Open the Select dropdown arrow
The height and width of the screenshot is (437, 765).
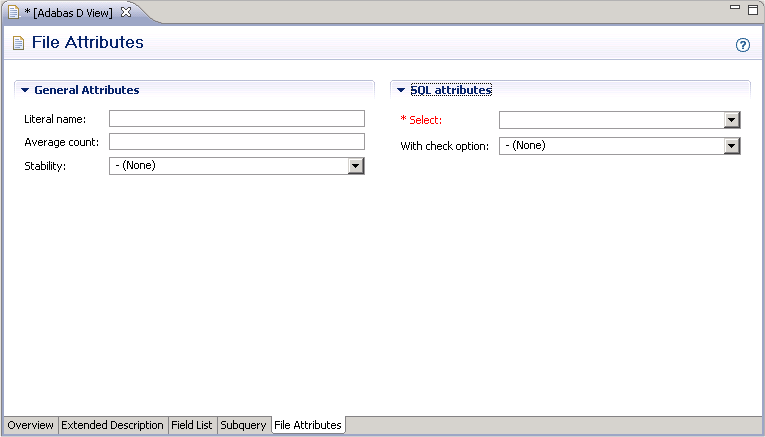click(732, 120)
